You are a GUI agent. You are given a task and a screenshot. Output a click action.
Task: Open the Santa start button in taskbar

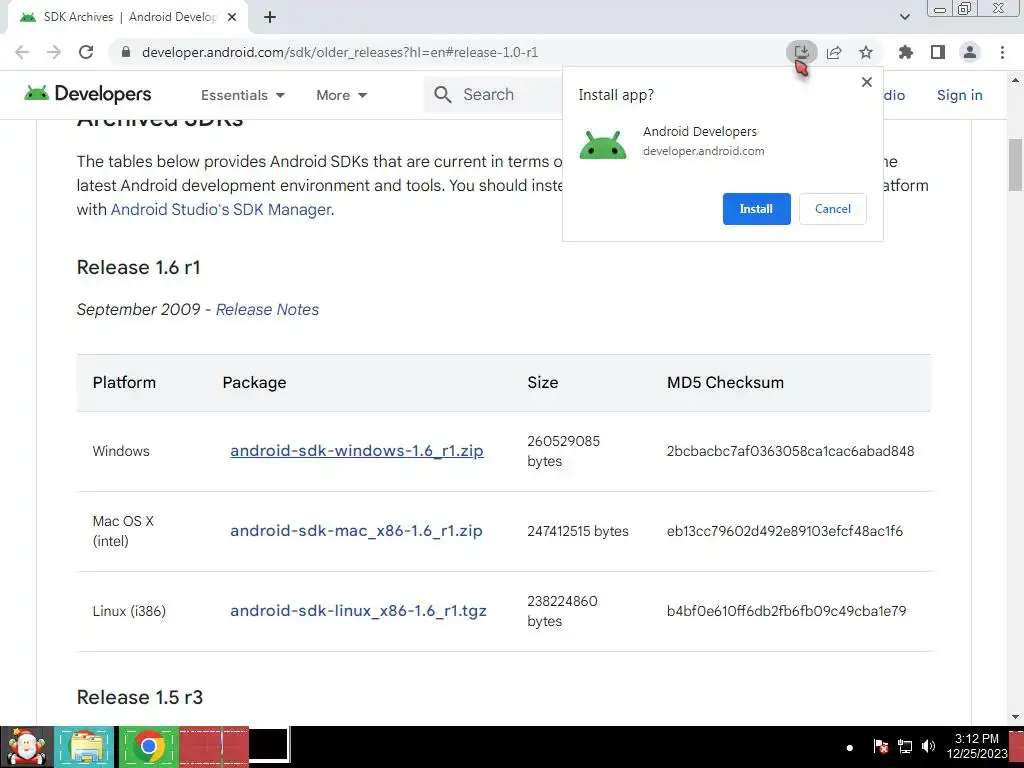click(26, 747)
